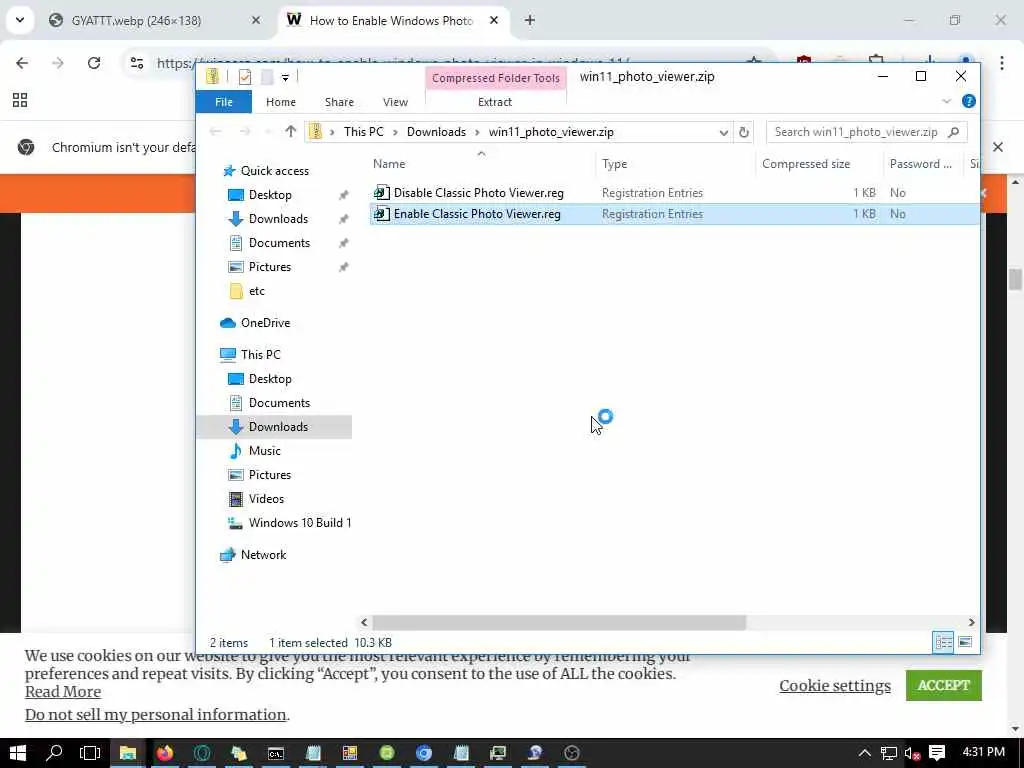
Task: Open Quick access in navigation pane
Action: (274, 171)
